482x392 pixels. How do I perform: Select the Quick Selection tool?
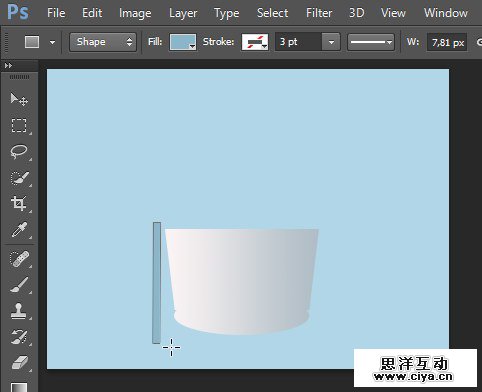click(19, 178)
